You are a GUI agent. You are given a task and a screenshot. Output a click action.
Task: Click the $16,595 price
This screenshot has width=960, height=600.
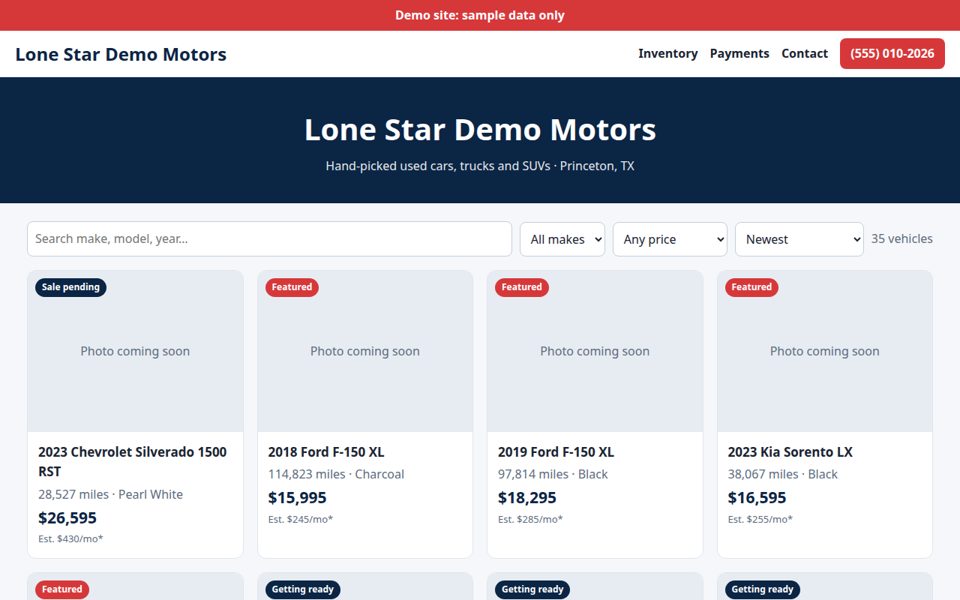pos(757,498)
